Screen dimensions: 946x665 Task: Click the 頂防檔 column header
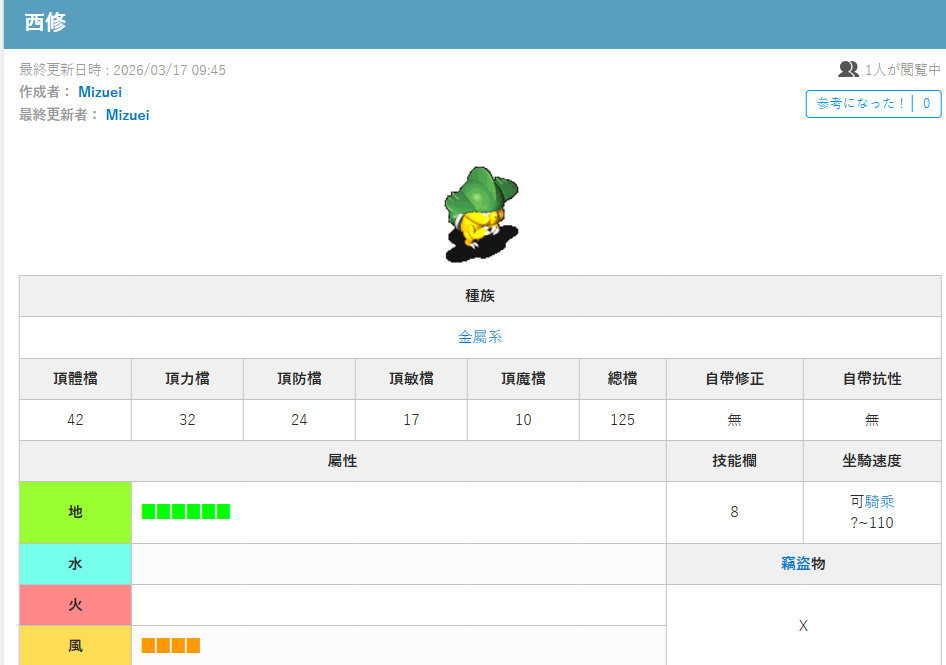pyautogui.click(x=299, y=379)
